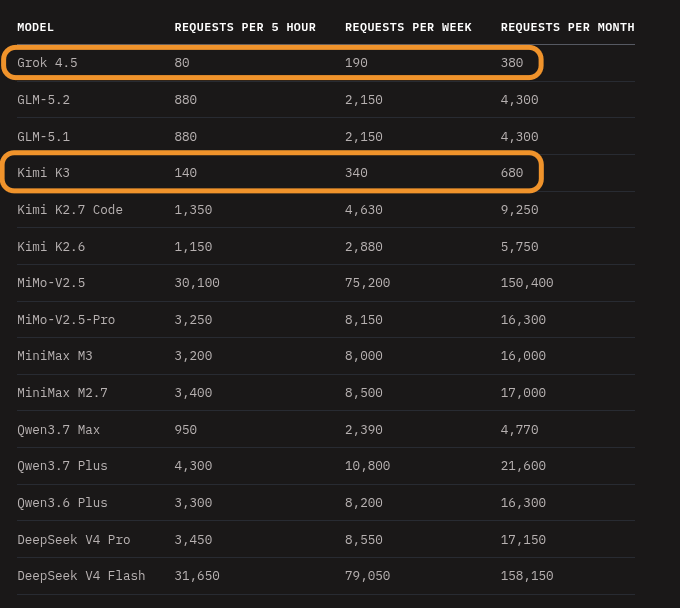Select the Kimi K2.7 Code model name
The image size is (680, 608).
pos(70,209)
